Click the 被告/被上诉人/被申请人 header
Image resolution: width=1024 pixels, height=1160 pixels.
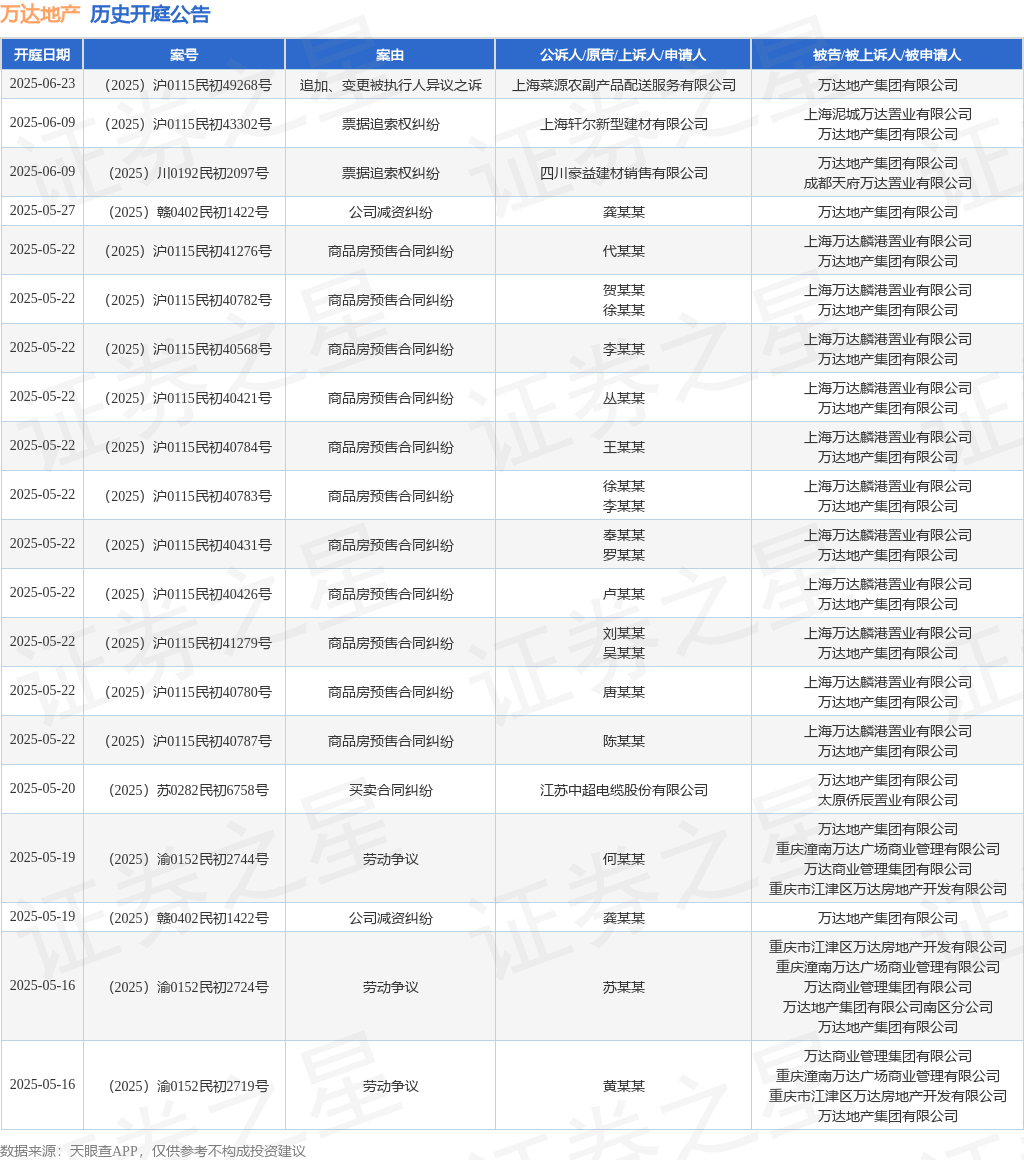(887, 55)
